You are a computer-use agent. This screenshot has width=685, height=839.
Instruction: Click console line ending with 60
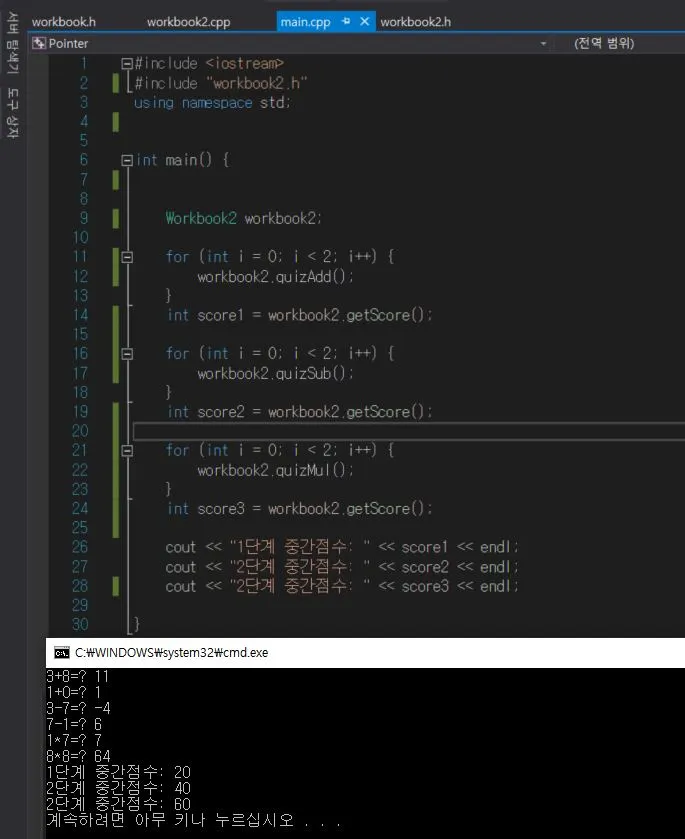119,804
